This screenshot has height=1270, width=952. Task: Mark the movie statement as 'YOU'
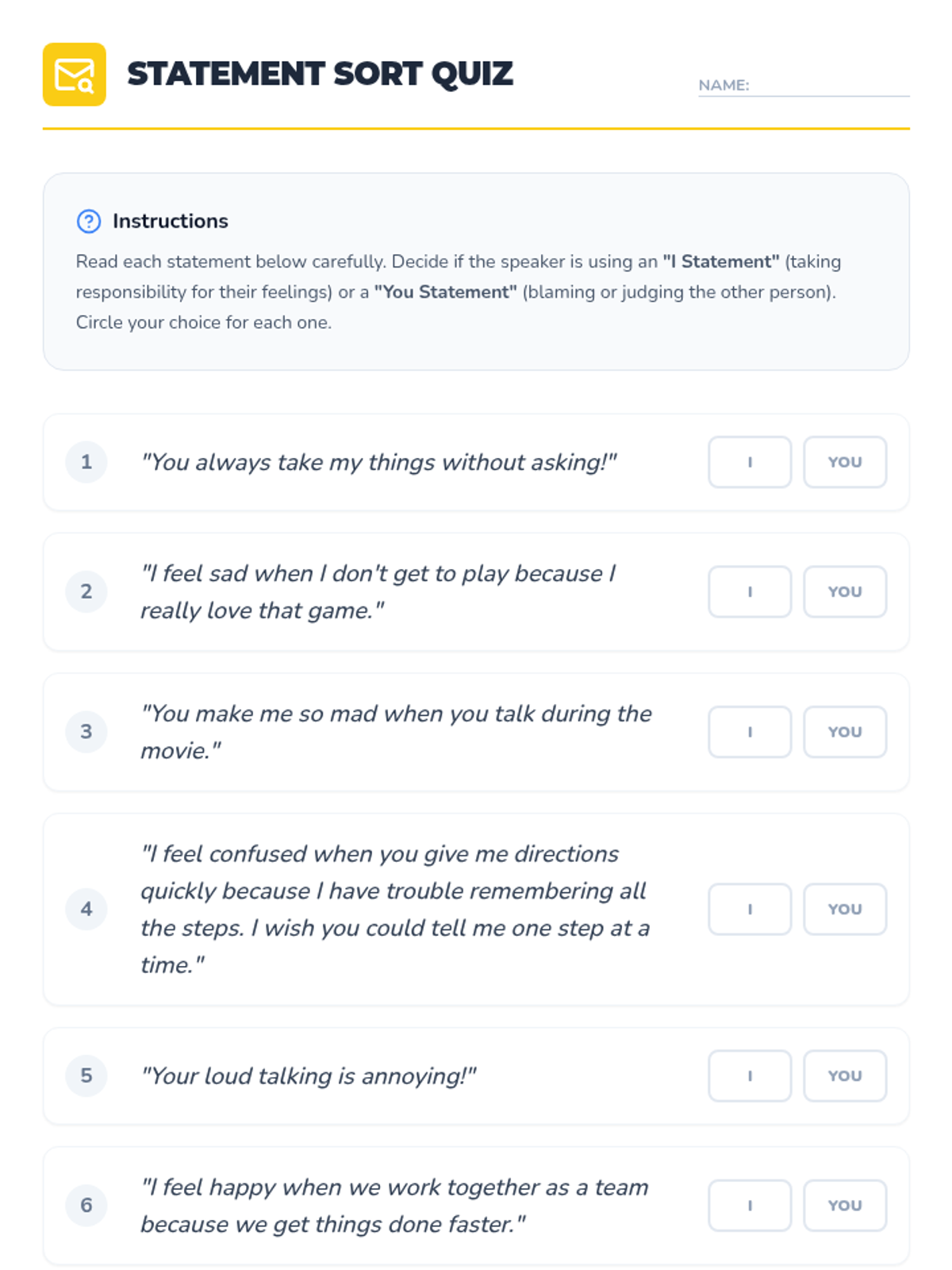[x=845, y=732]
